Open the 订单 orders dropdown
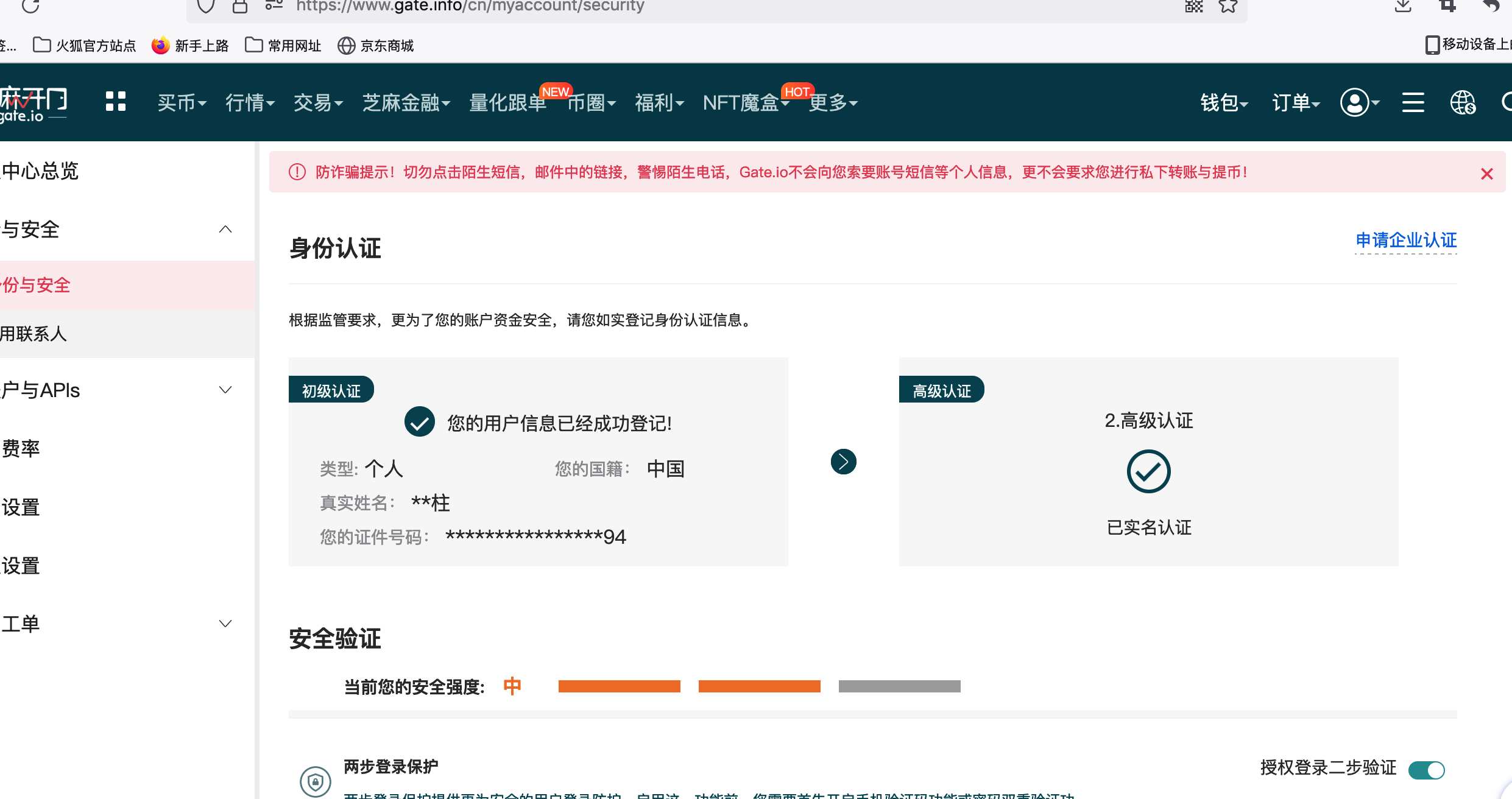The width and height of the screenshot is (1512, 799). [1296, 102]
